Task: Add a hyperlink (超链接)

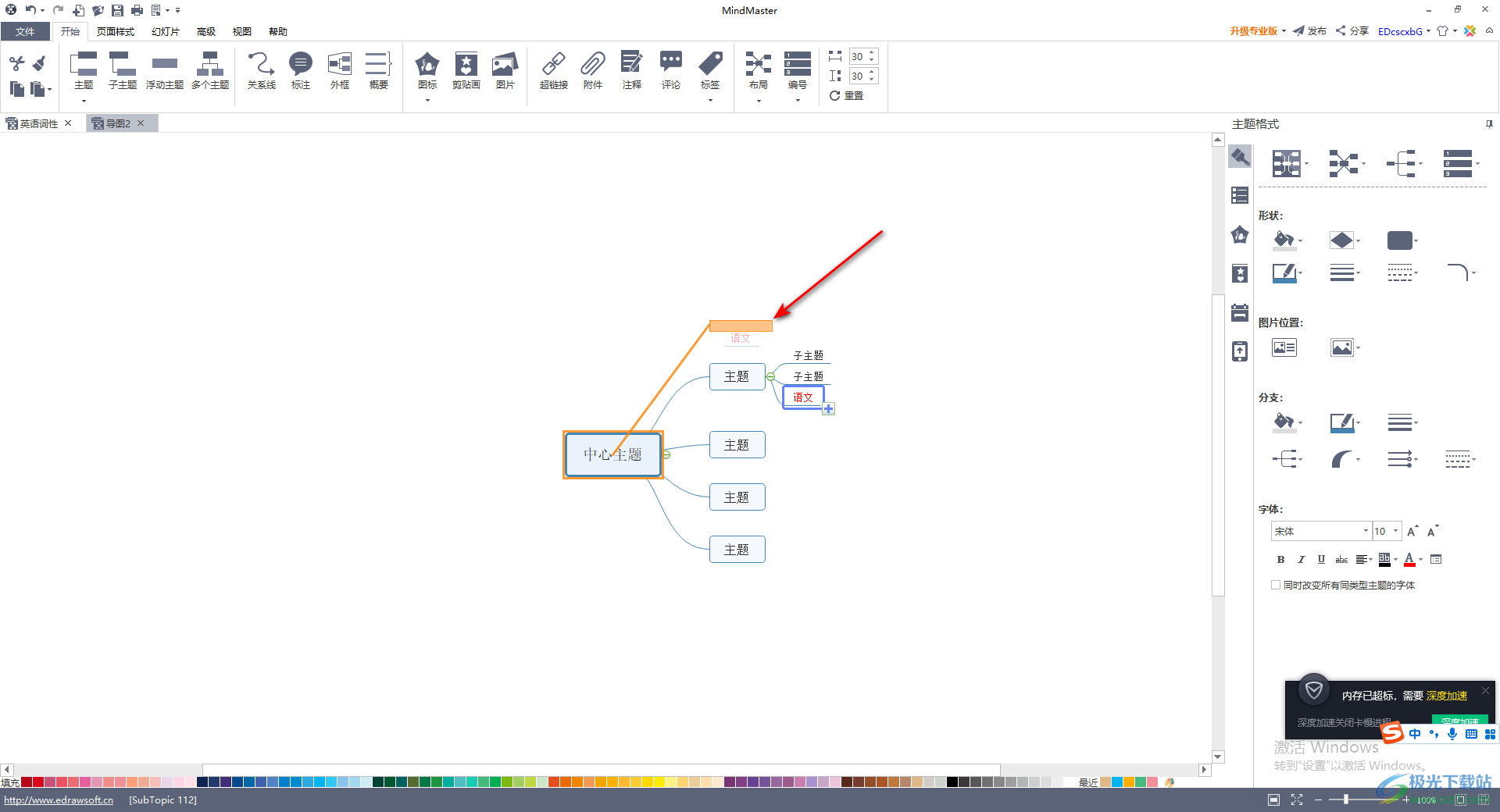Action: pyautogui.click(x=554, y=70)
